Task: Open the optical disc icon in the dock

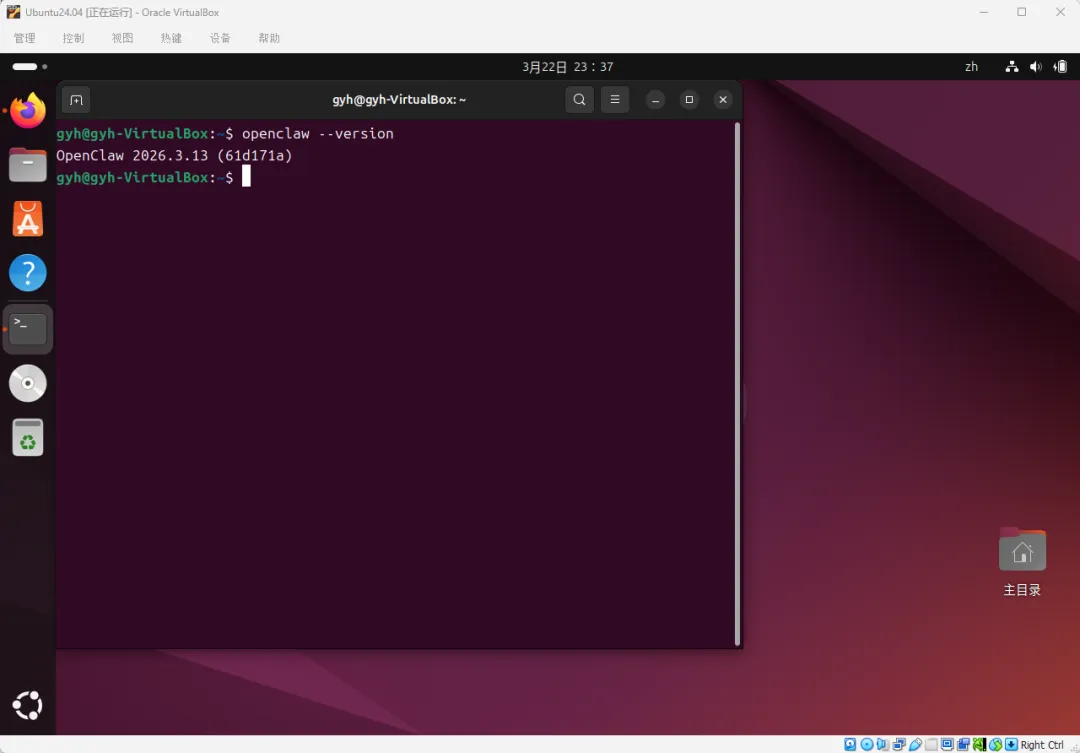Action: [28, 383]
